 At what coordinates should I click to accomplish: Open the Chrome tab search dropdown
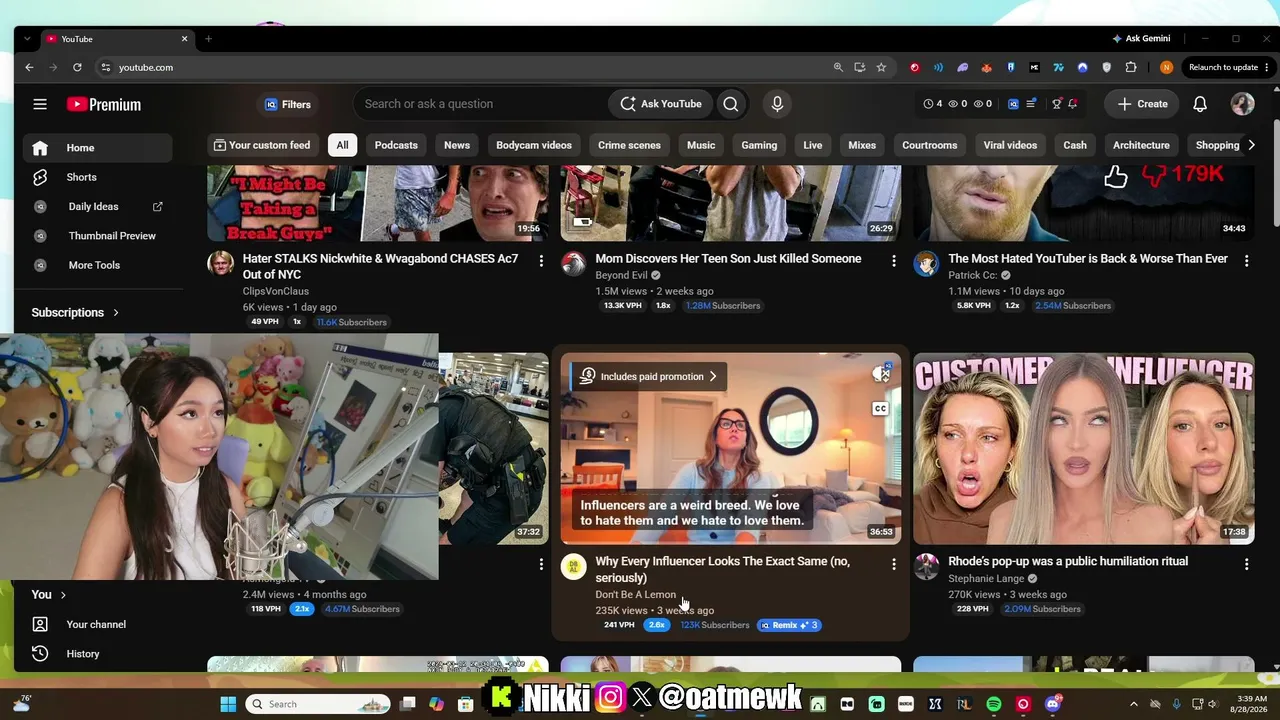pyautogui.click(x=27, y=39)
